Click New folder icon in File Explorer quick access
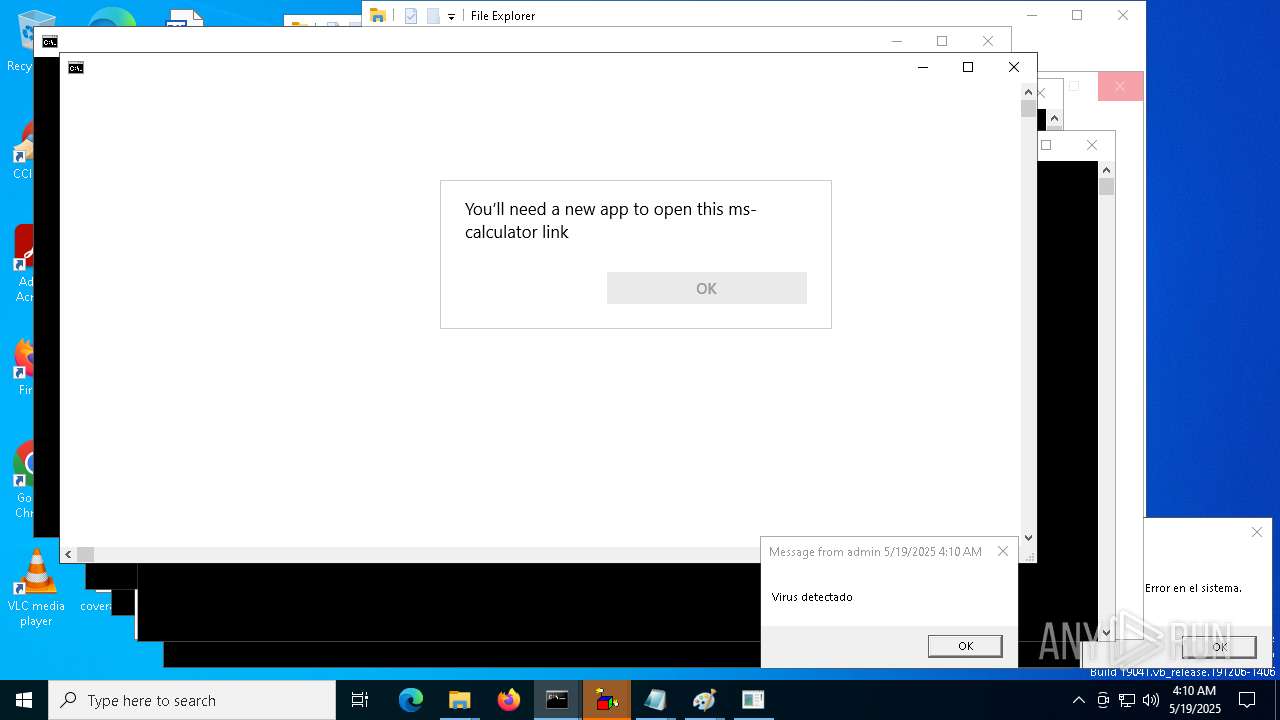Screen dimensions: 1280x720 tap(432, 15)
